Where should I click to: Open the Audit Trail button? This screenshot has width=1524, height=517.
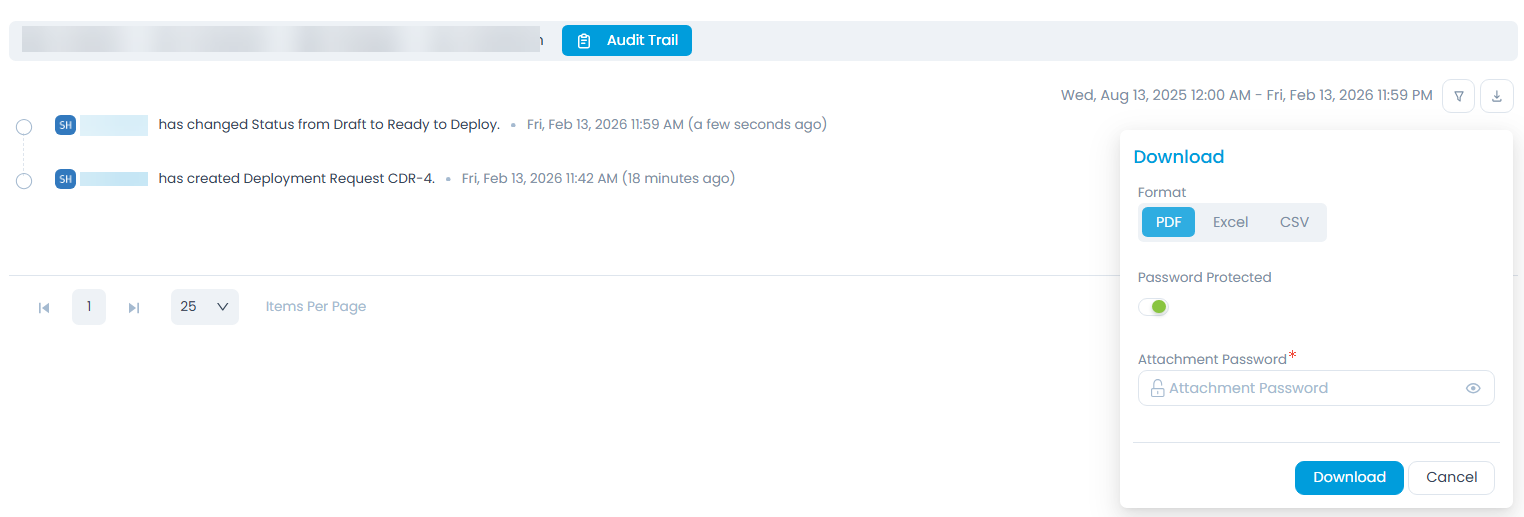(x=627, y=41)
